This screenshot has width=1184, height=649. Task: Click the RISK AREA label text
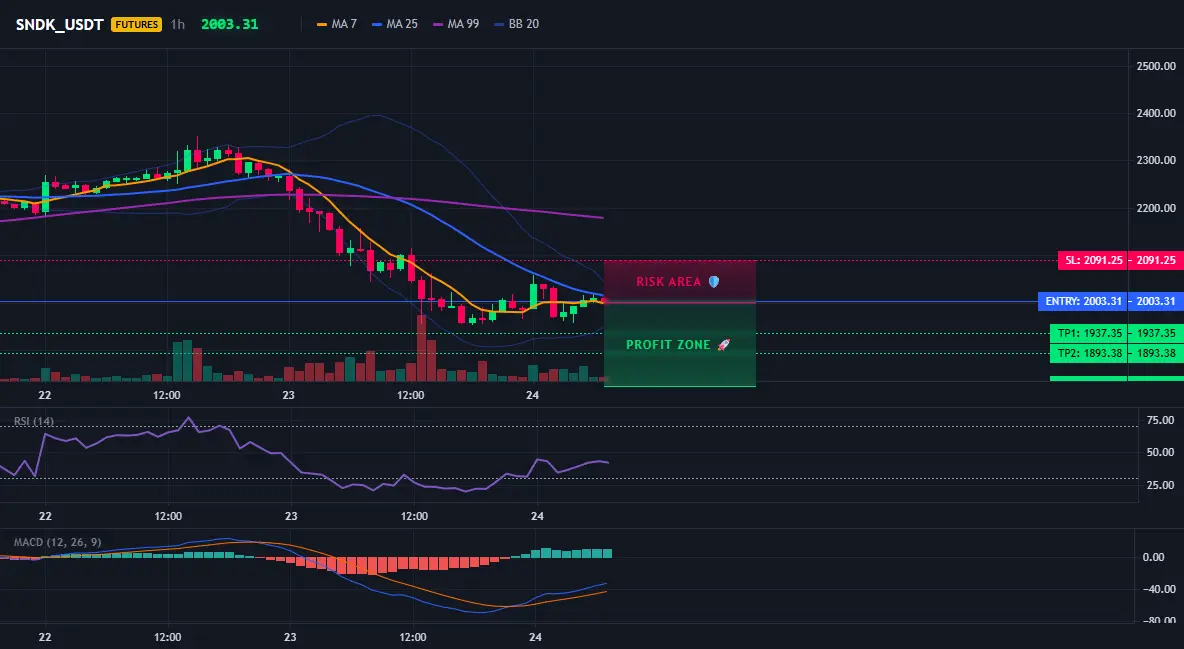[x=669, y=282]
